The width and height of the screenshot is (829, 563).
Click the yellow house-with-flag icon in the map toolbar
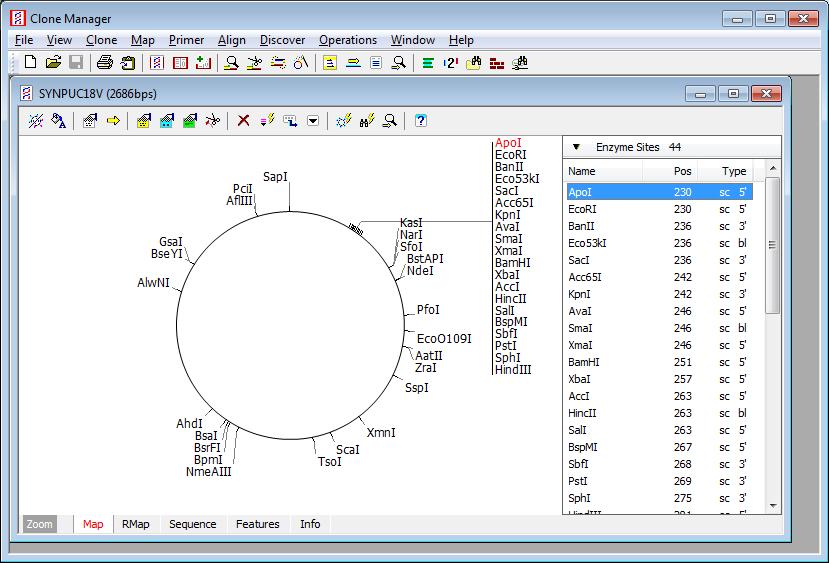(144, 121)
